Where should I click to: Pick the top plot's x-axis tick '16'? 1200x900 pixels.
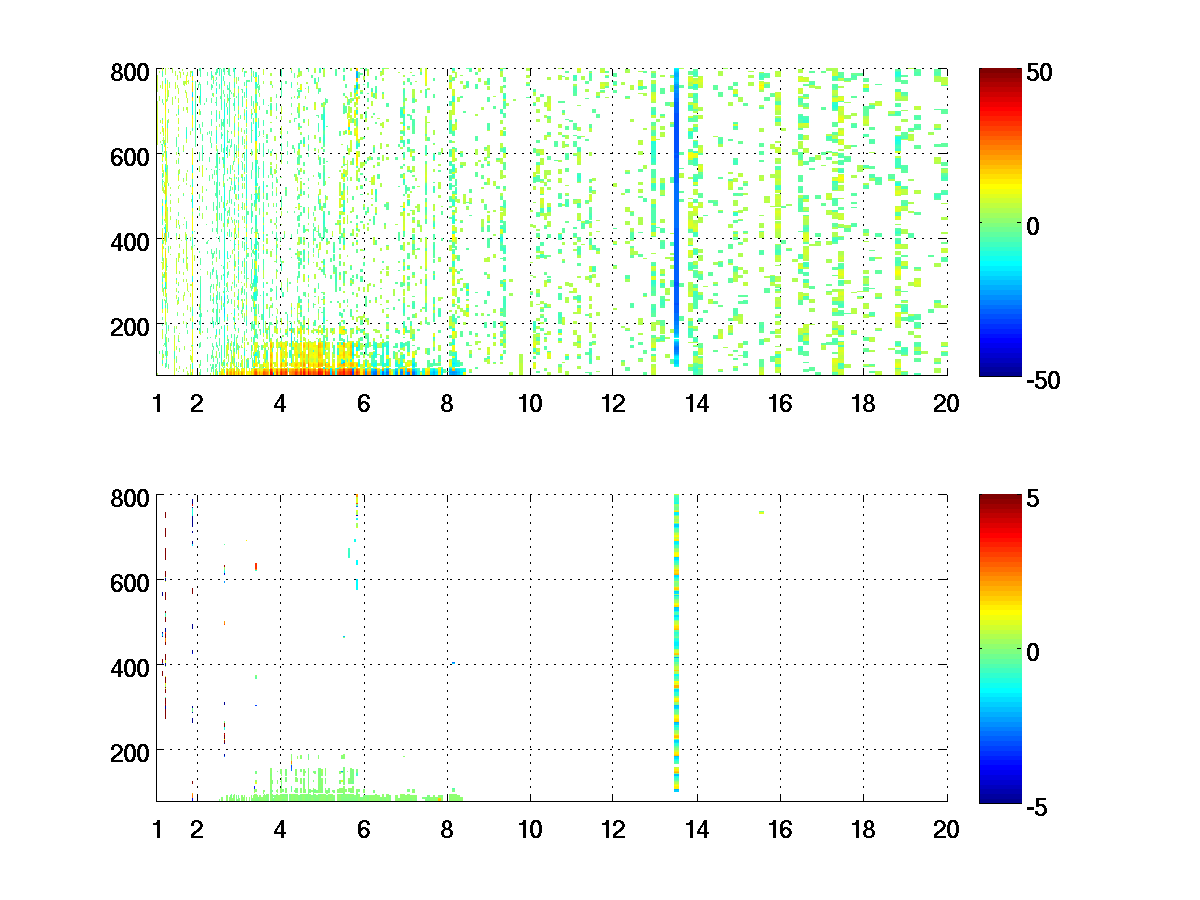coord(780,404)
